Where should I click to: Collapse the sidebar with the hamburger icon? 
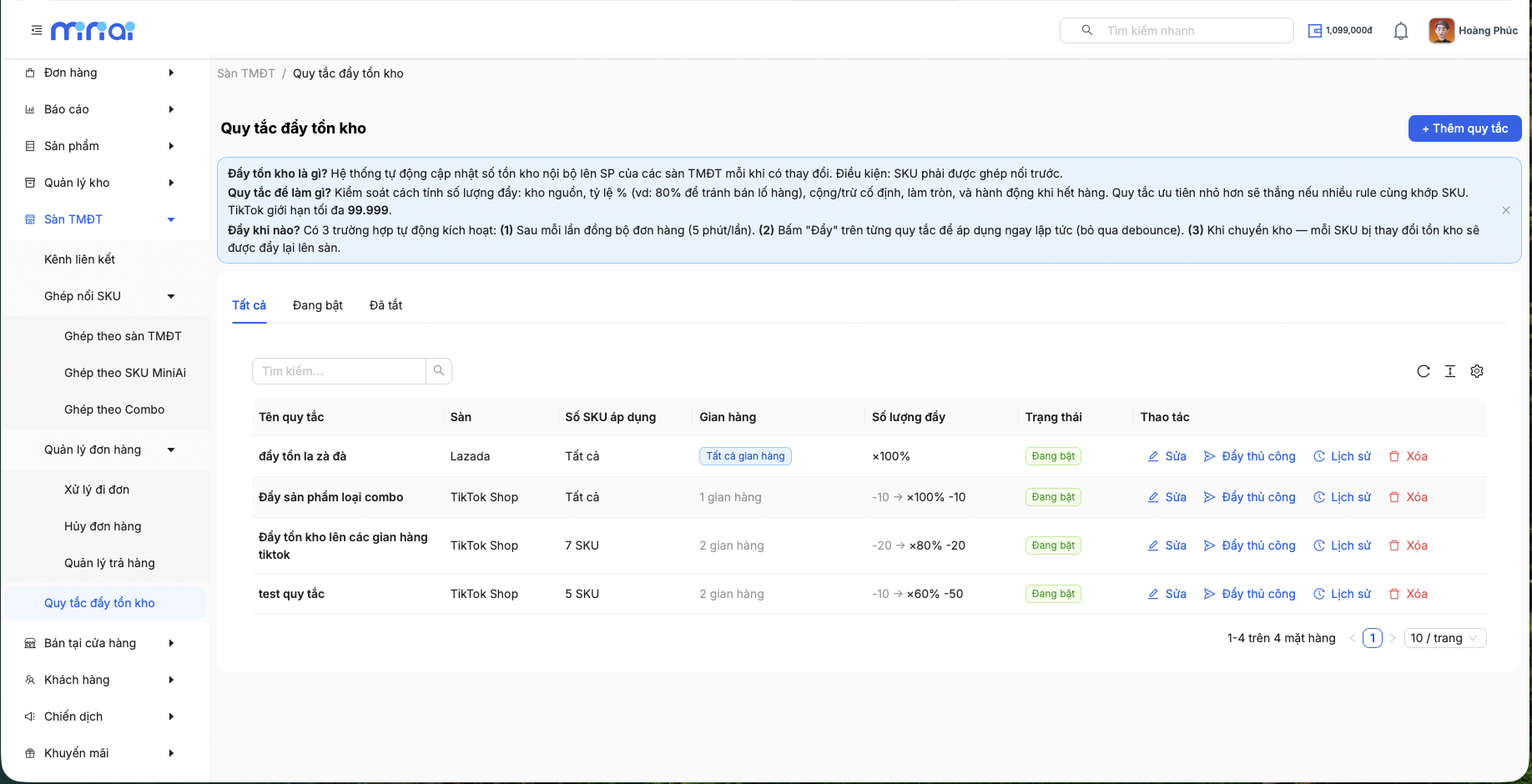click(37, 30)
